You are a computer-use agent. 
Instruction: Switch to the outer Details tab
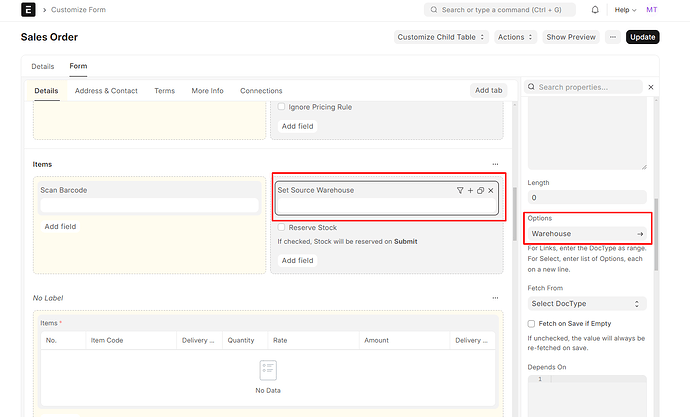coord(43,66)
